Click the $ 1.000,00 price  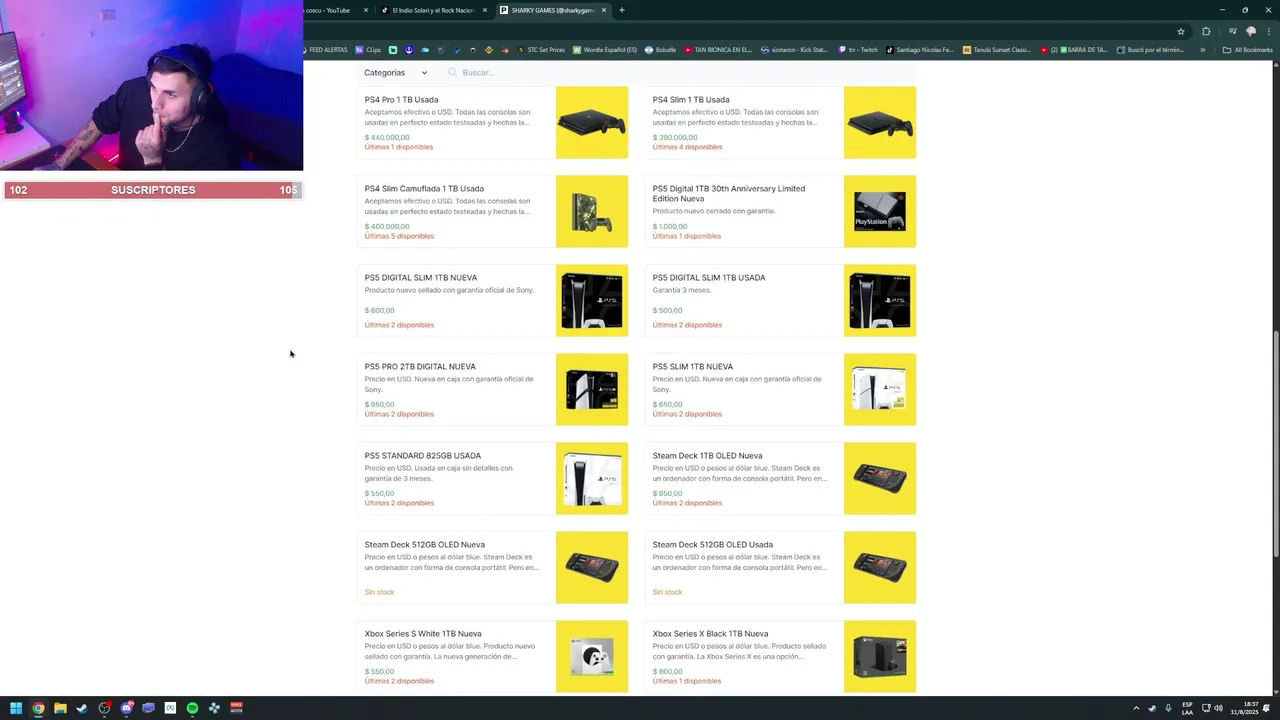coord(670,227)
